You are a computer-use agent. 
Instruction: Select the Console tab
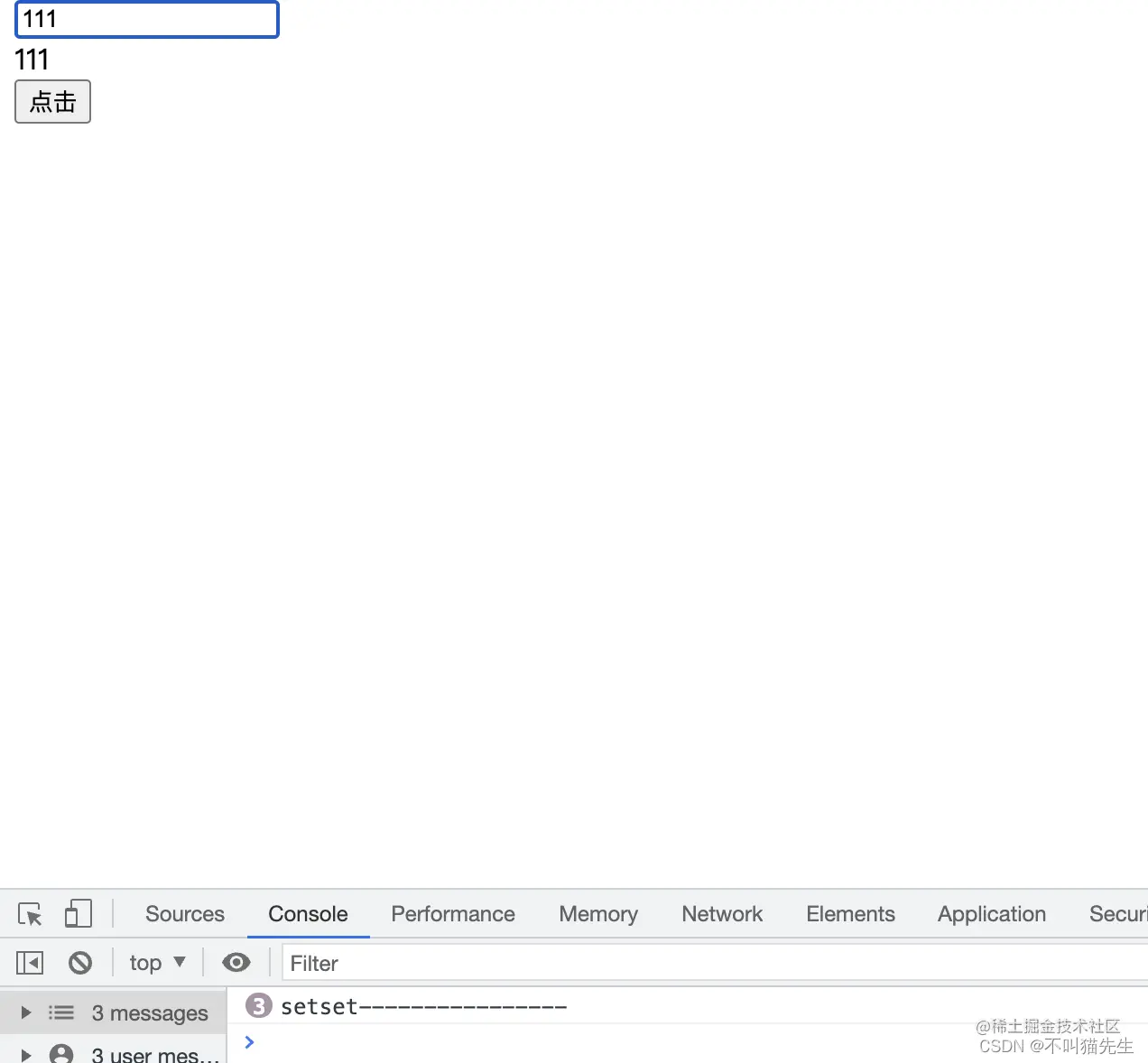308,914
